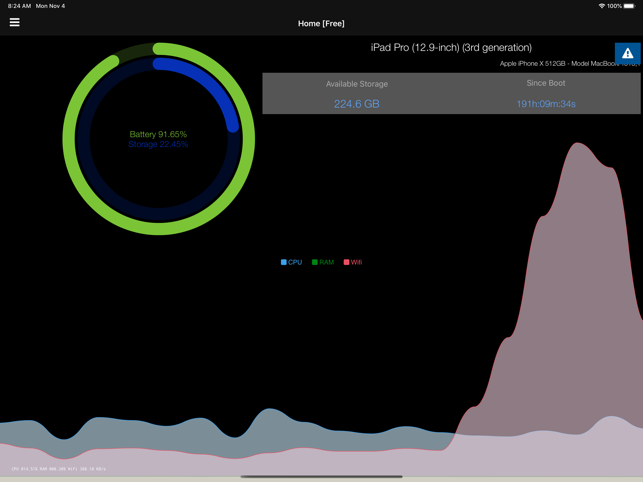Click the Home [Free] title
Viewport: 643px width, 482px height.
click(x=321, y=23)
